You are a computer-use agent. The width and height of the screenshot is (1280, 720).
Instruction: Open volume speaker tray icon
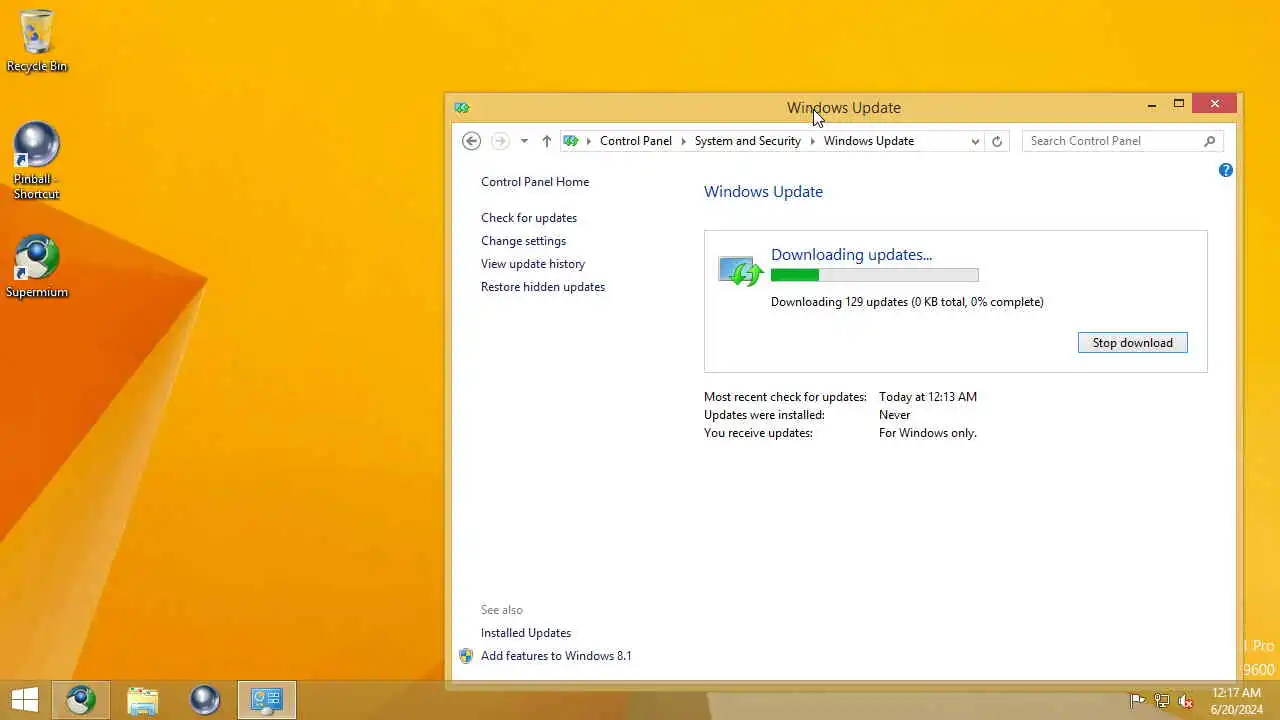[1186, 701]
